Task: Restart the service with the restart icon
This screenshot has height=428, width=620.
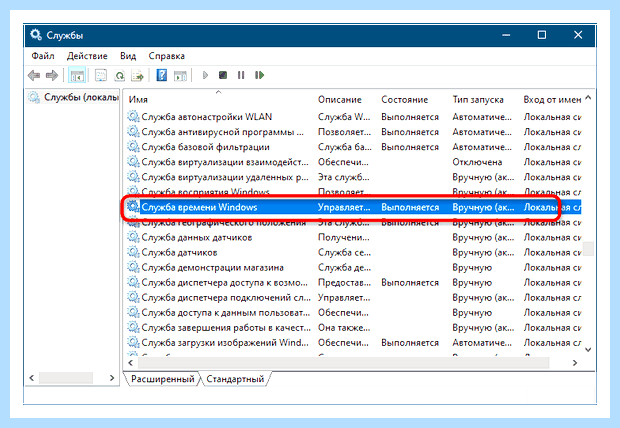Action: tap(259, 75)
